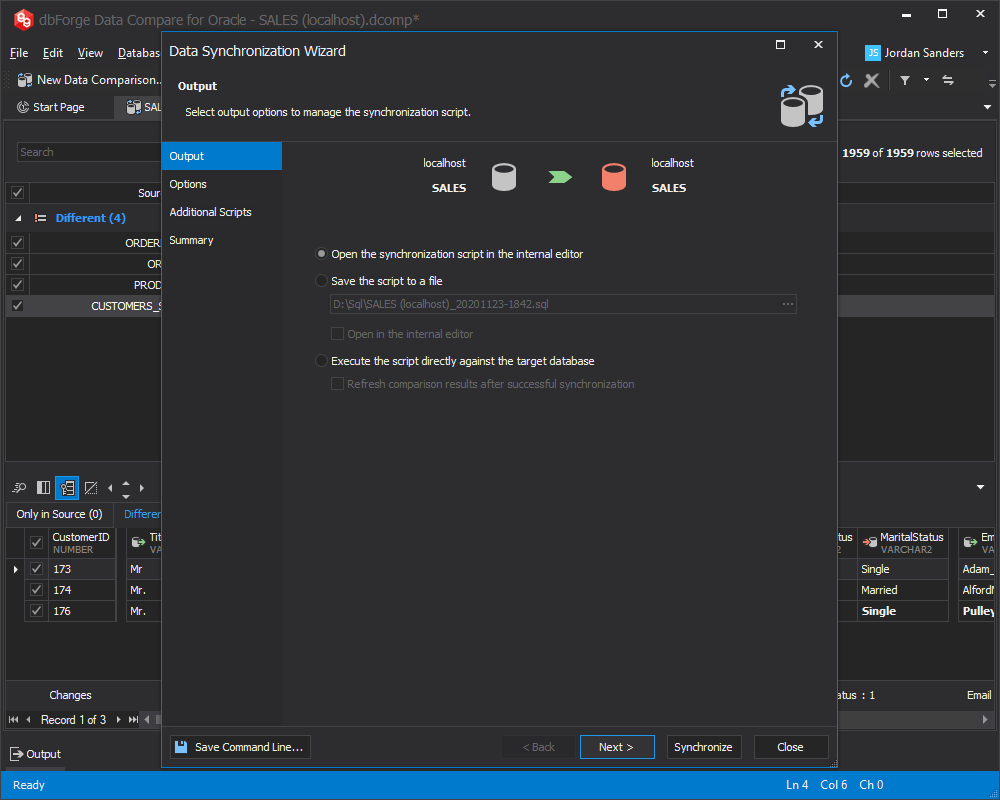Browse for script file path with ellipsis

788,304
